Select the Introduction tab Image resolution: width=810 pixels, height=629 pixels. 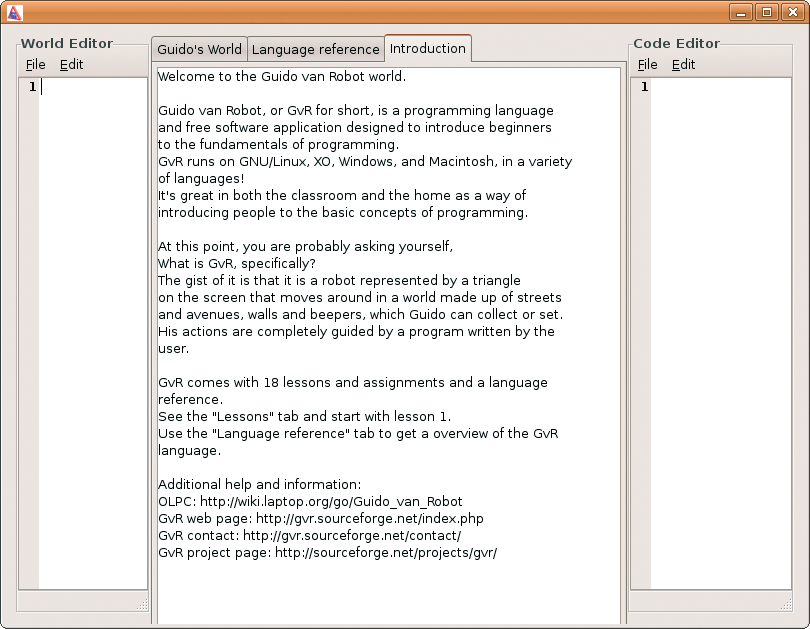pos(428,48)
